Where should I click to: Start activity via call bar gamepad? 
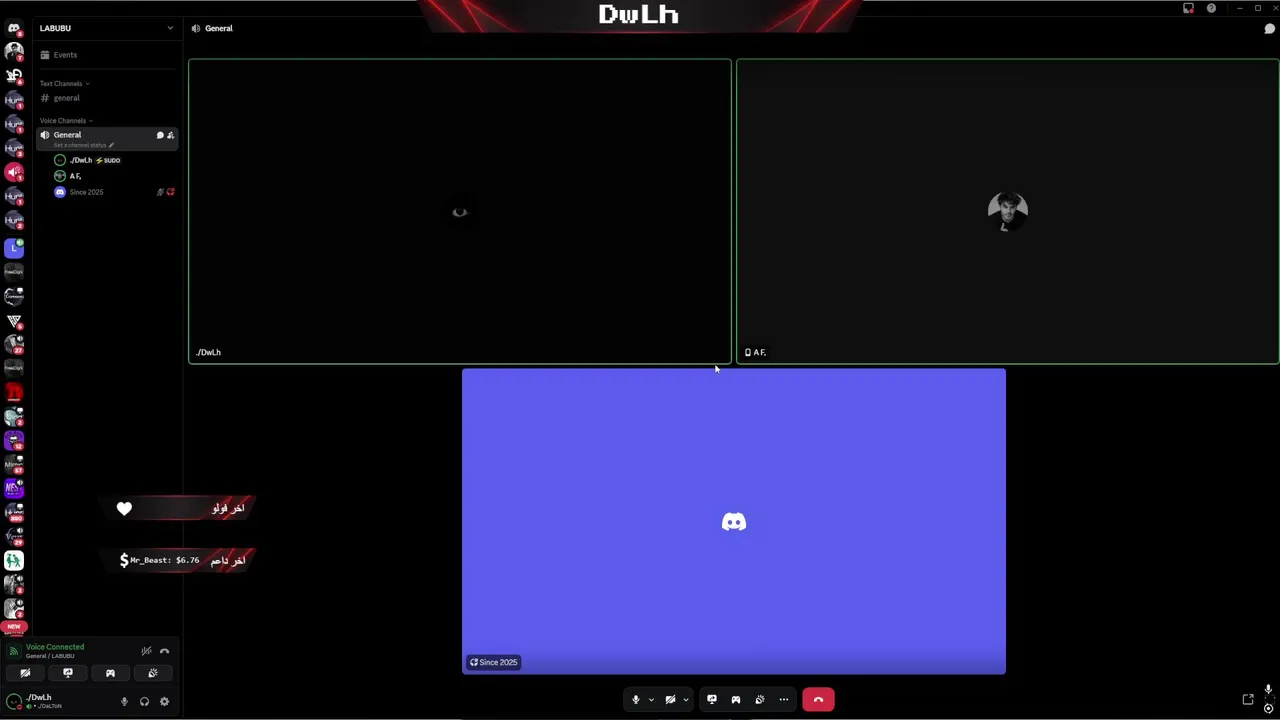736,700
